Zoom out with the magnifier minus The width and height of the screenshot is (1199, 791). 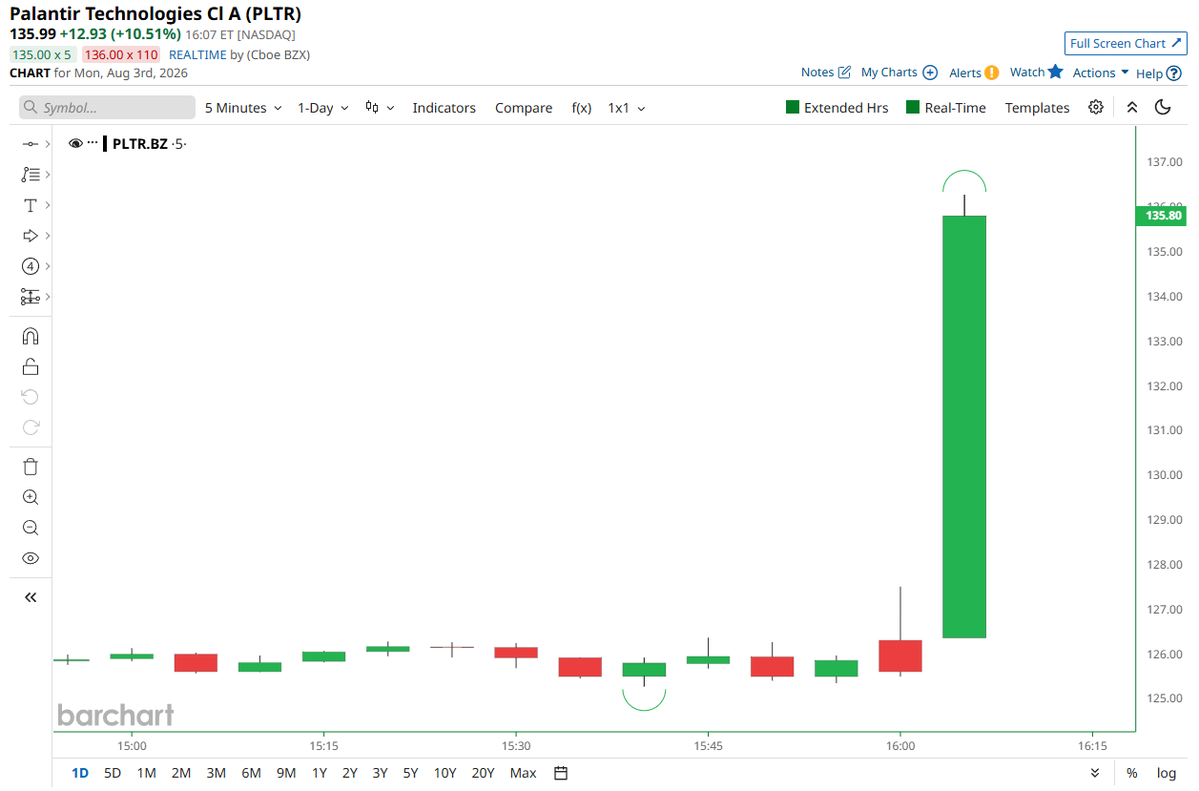click(30, 528)
